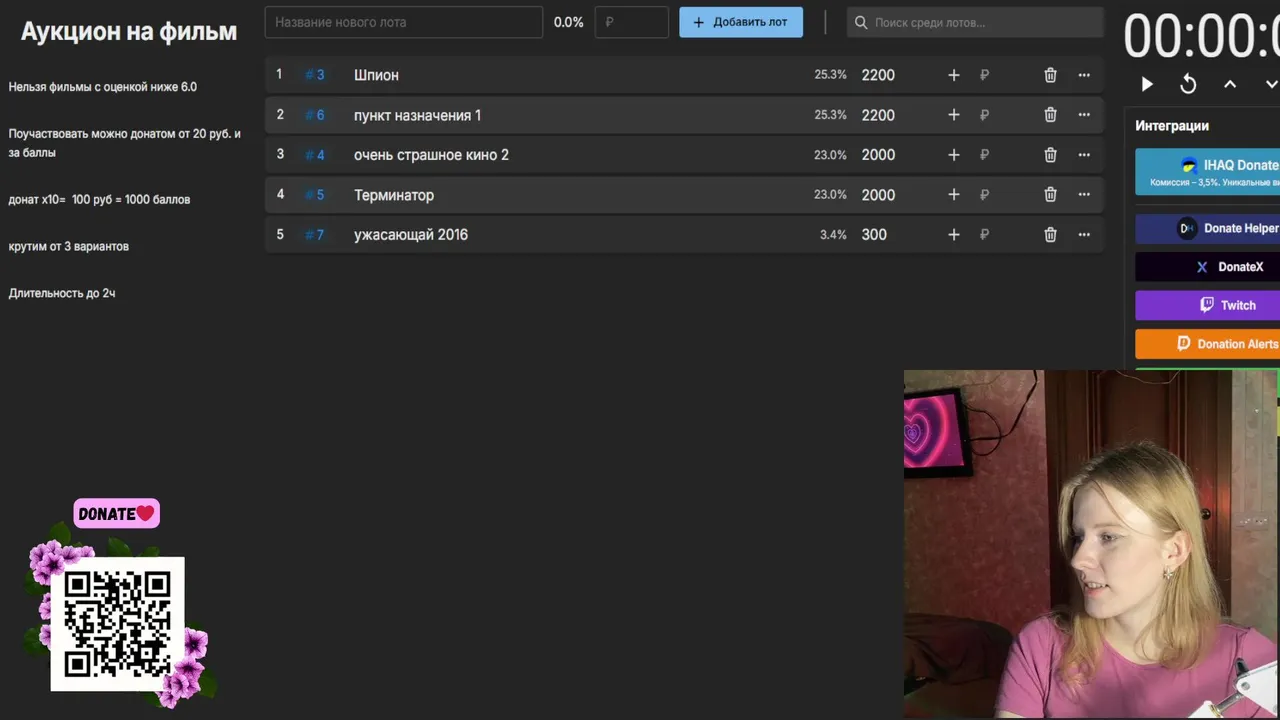
Task: Connect Donate Helper integration
Action: click(x=1207, y=228)
